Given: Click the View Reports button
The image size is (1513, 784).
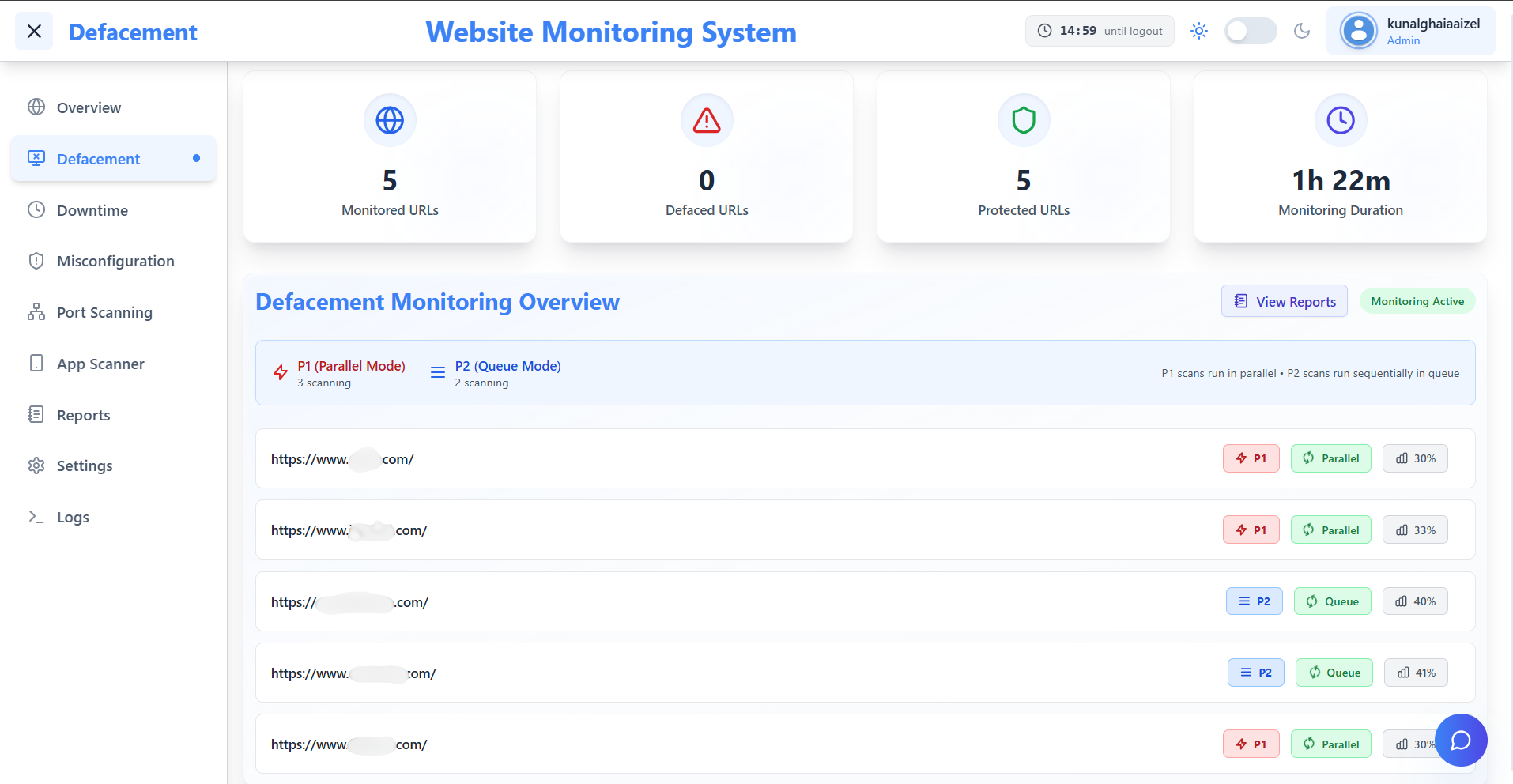Looking at the screenshot, I should [x=1284, y=301].
